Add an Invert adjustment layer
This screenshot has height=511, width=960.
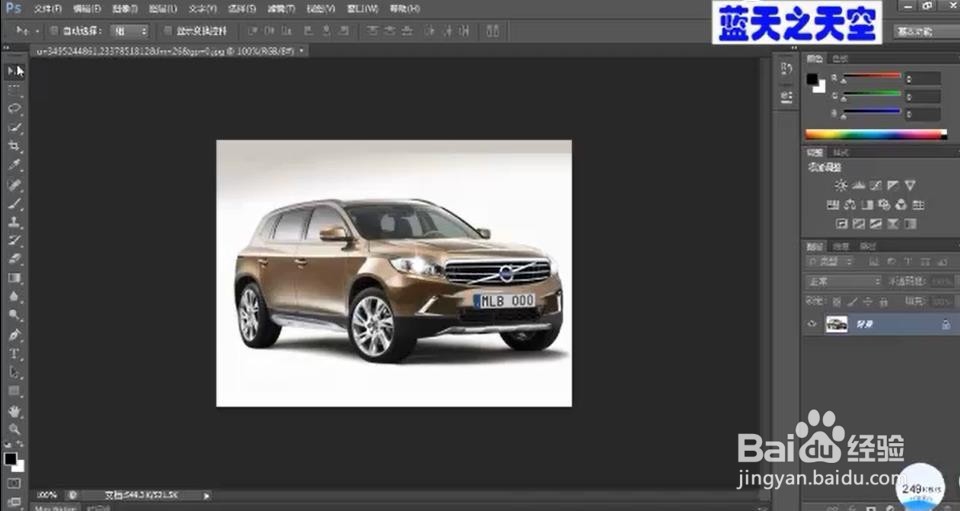pyautogui.click(x=842, y=225)
